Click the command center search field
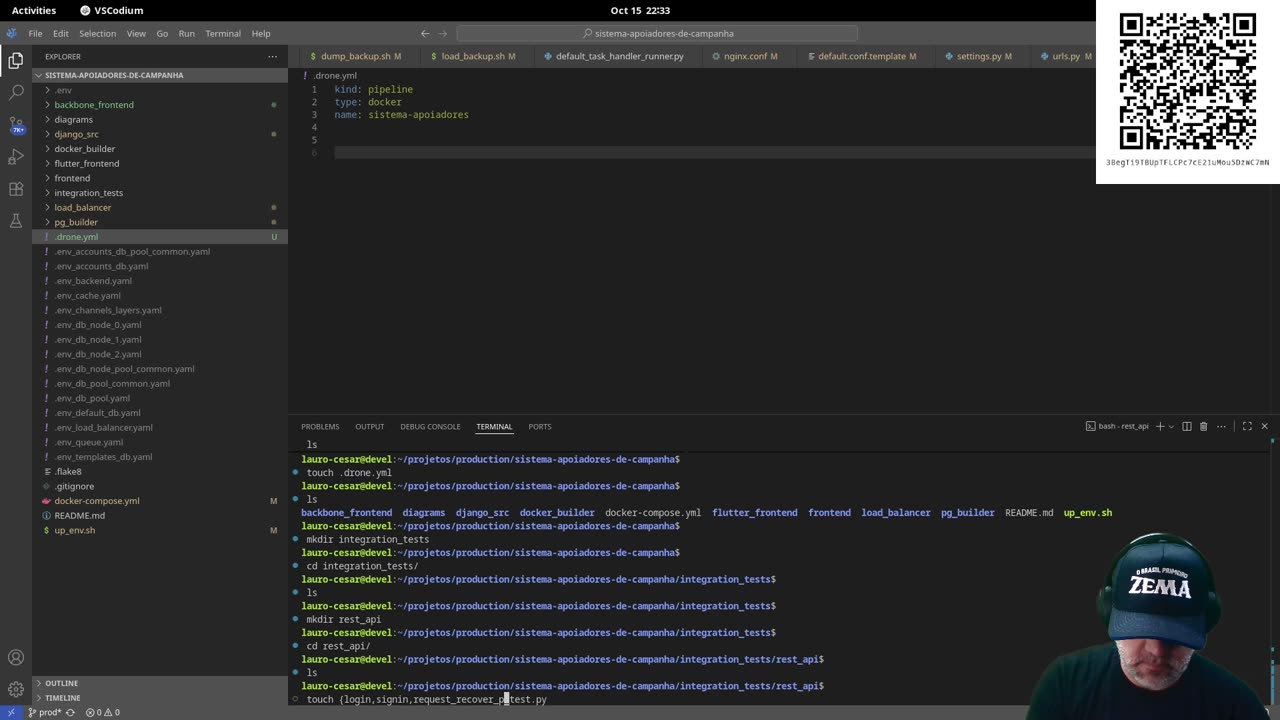 (x=657, y=33)
